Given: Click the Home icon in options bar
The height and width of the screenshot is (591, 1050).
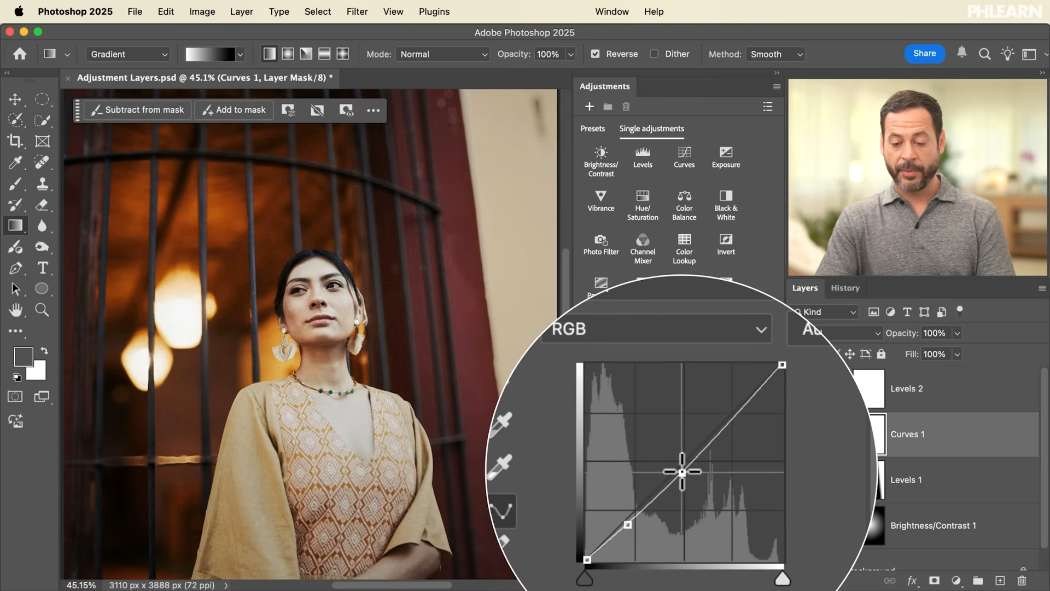Looking at the screenshot, I should 19,54.
